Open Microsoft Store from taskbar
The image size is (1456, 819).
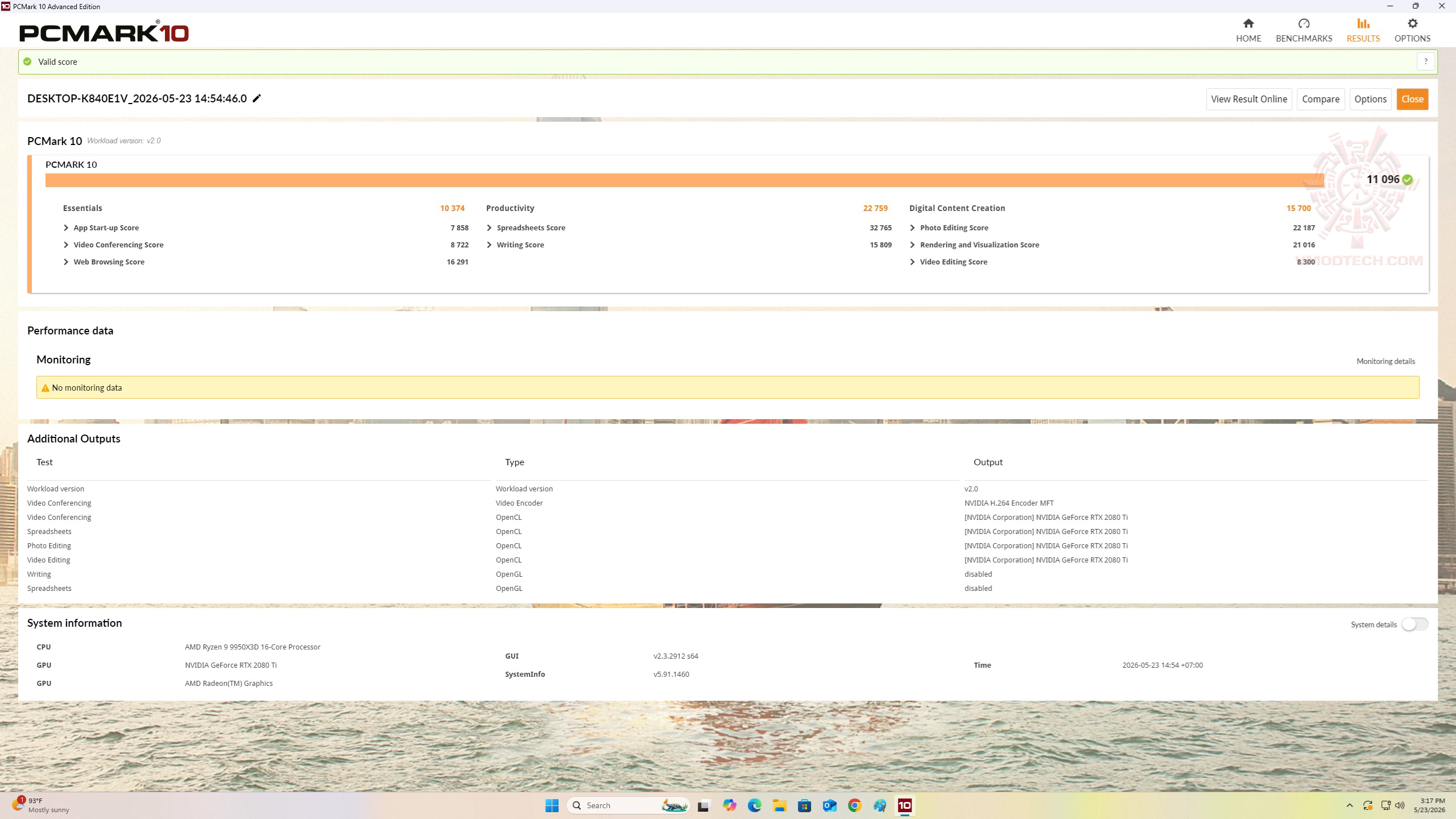[x=804, y=805]
